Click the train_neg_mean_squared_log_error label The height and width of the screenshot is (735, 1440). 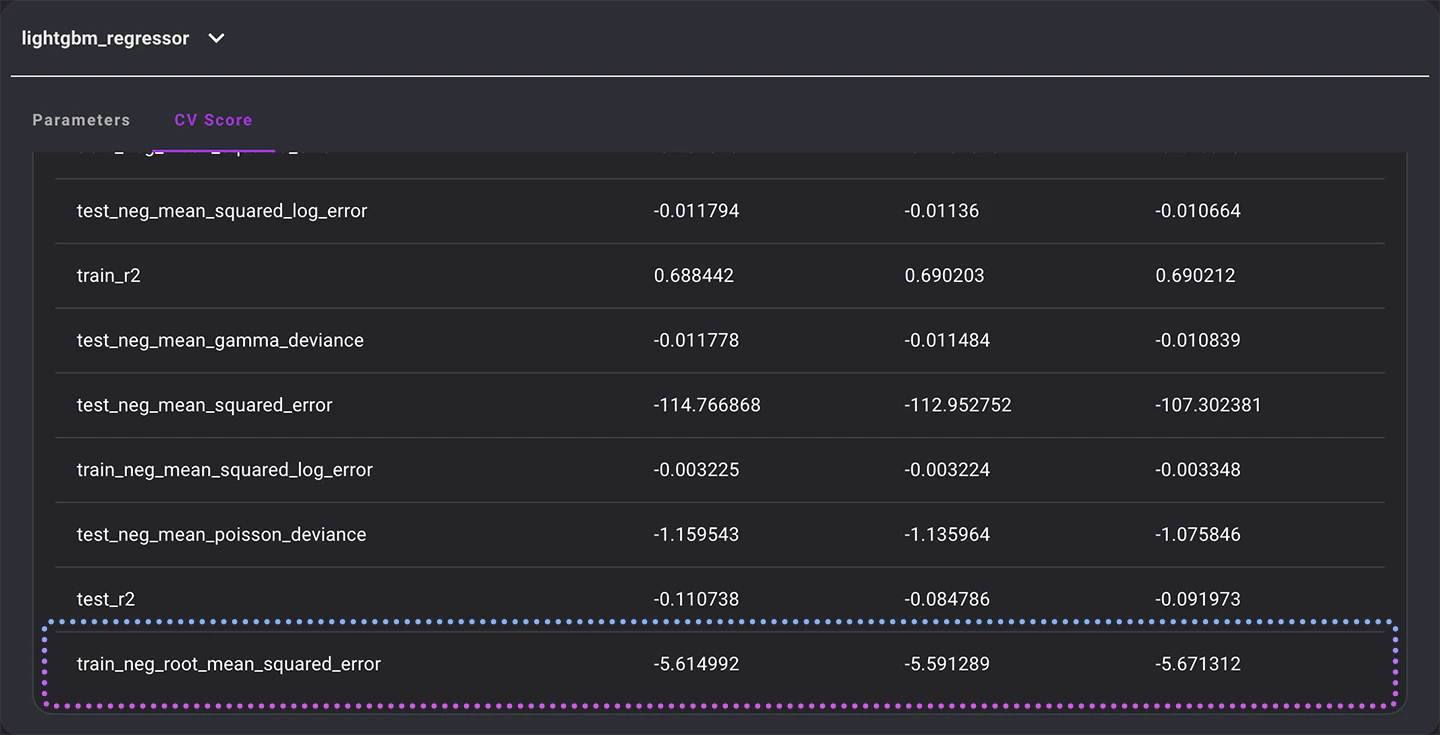click(225, 469)
